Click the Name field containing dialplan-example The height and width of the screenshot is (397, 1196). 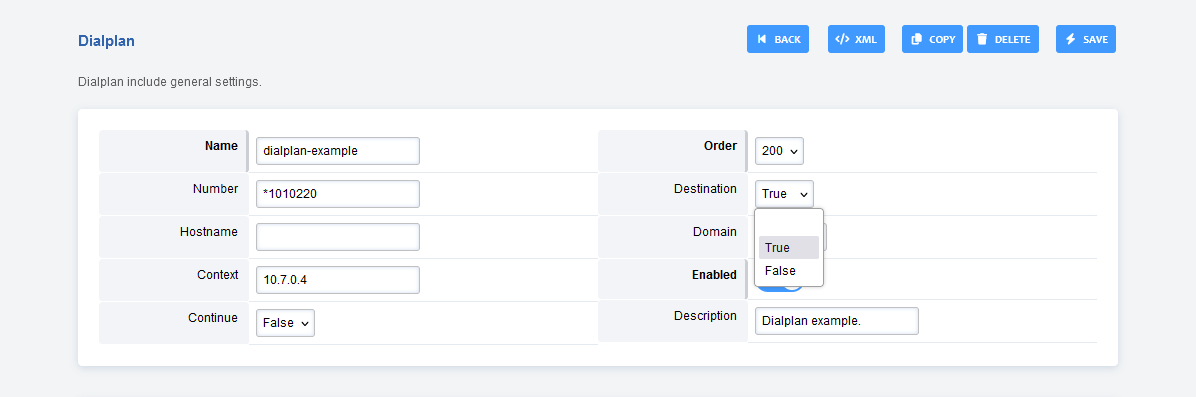[x=338, y=151]
